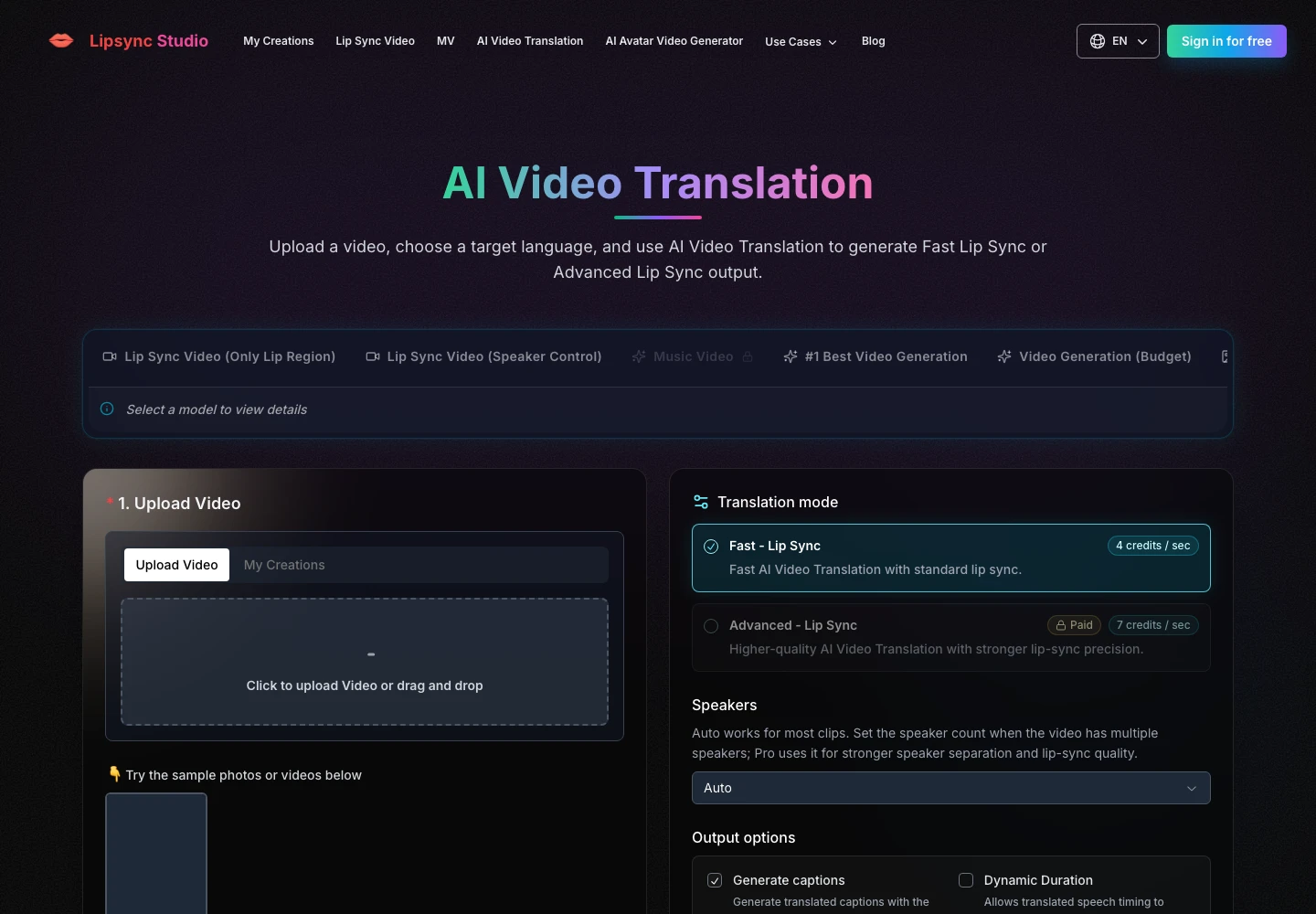Open the Blog link in navigation
The height and width of the screenshot is (914, 1316).
point(874,41)
